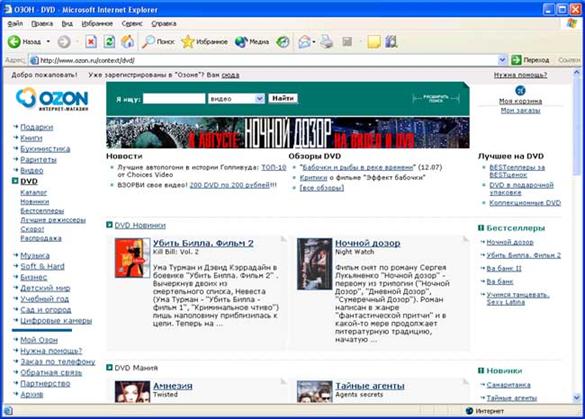Open the Нужна помощь? link at top right

coord(520,75)
